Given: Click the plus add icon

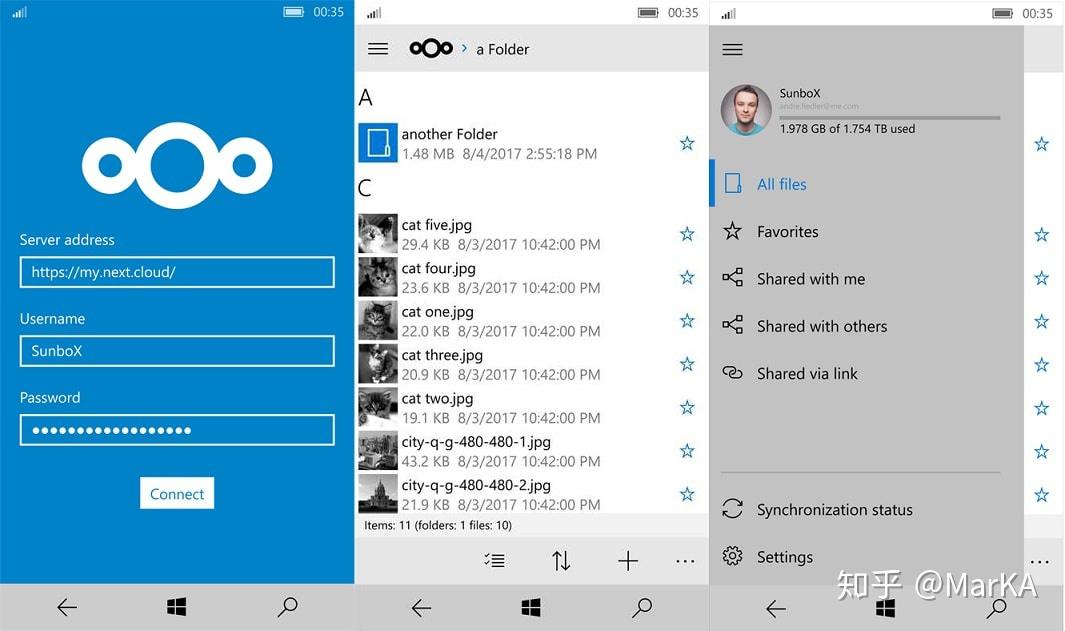Looking at the screenshot, I should point(628,560).
